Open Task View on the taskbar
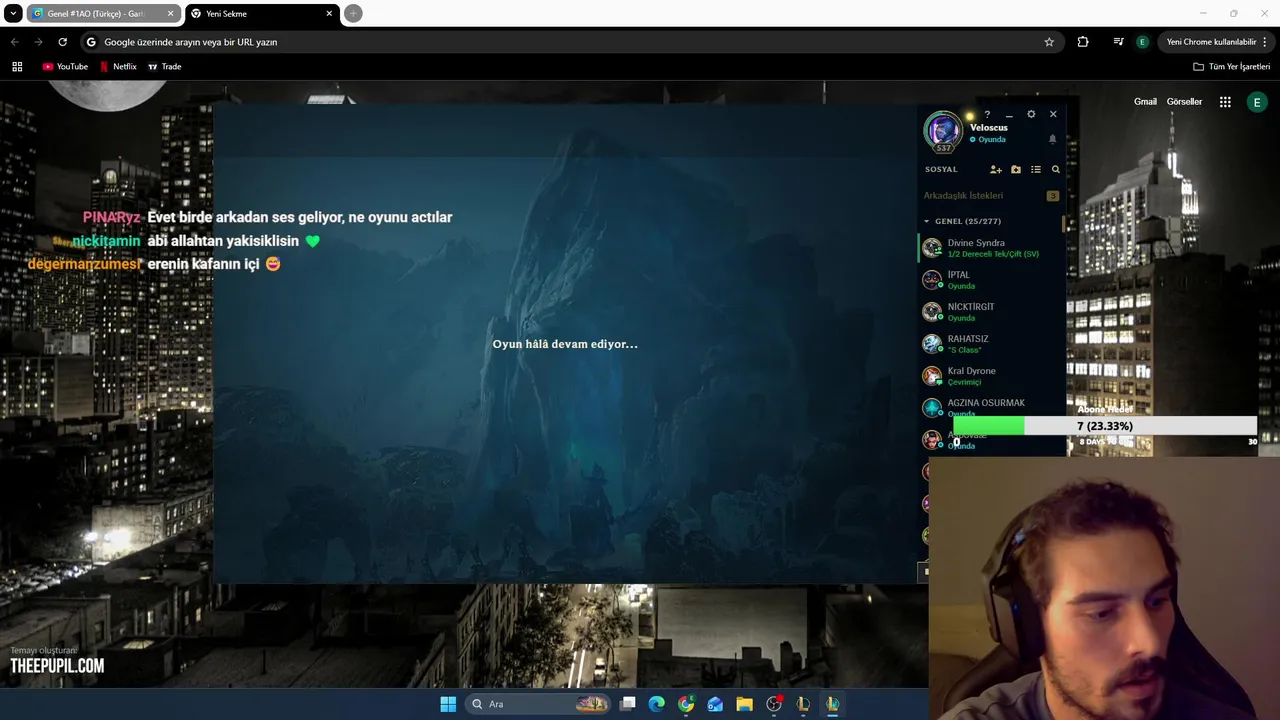1280x720 pixels. (x=628, y=704)
